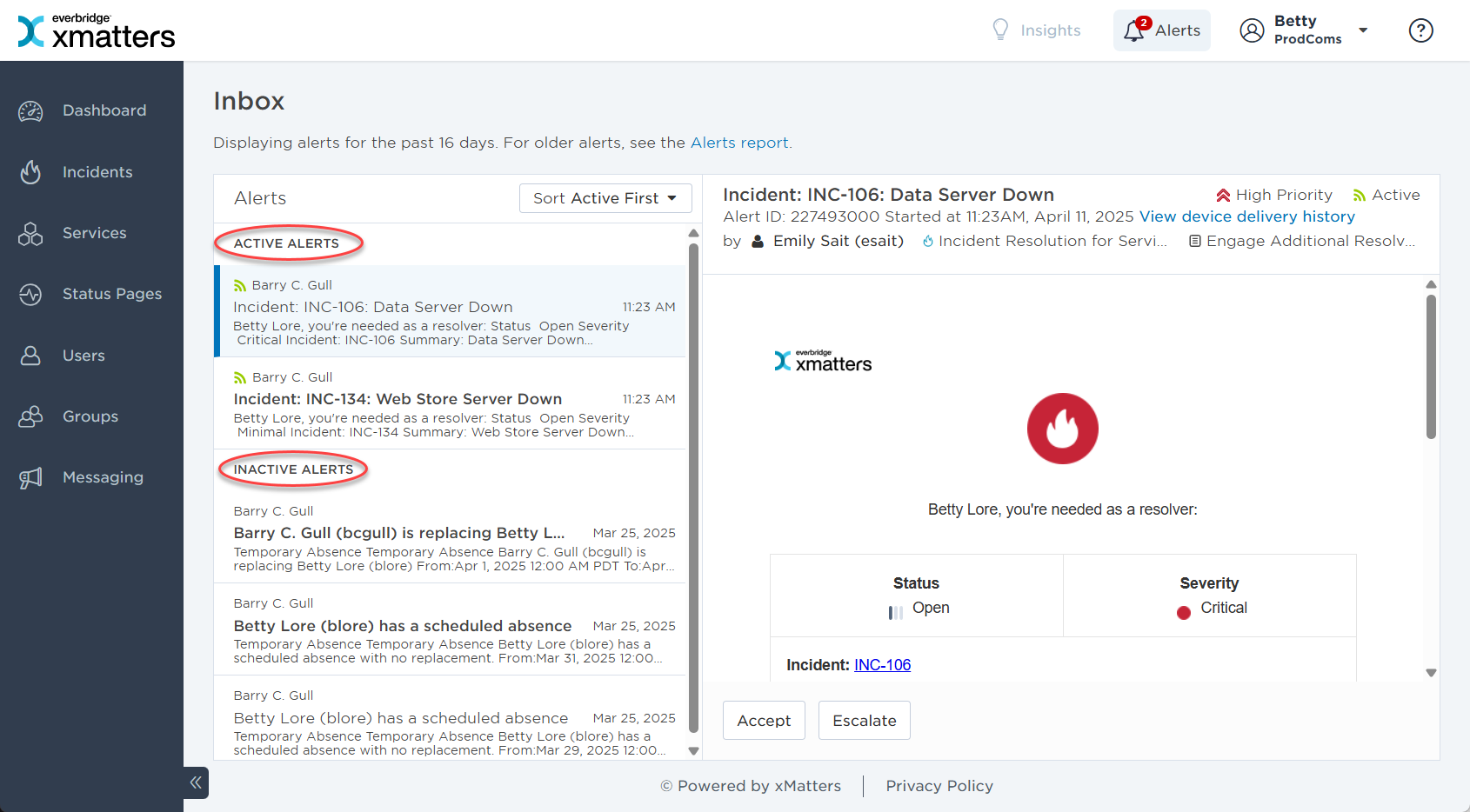Open the Alerts report link
Viewport: 1470px width, 812px height.
pos(739,143)
